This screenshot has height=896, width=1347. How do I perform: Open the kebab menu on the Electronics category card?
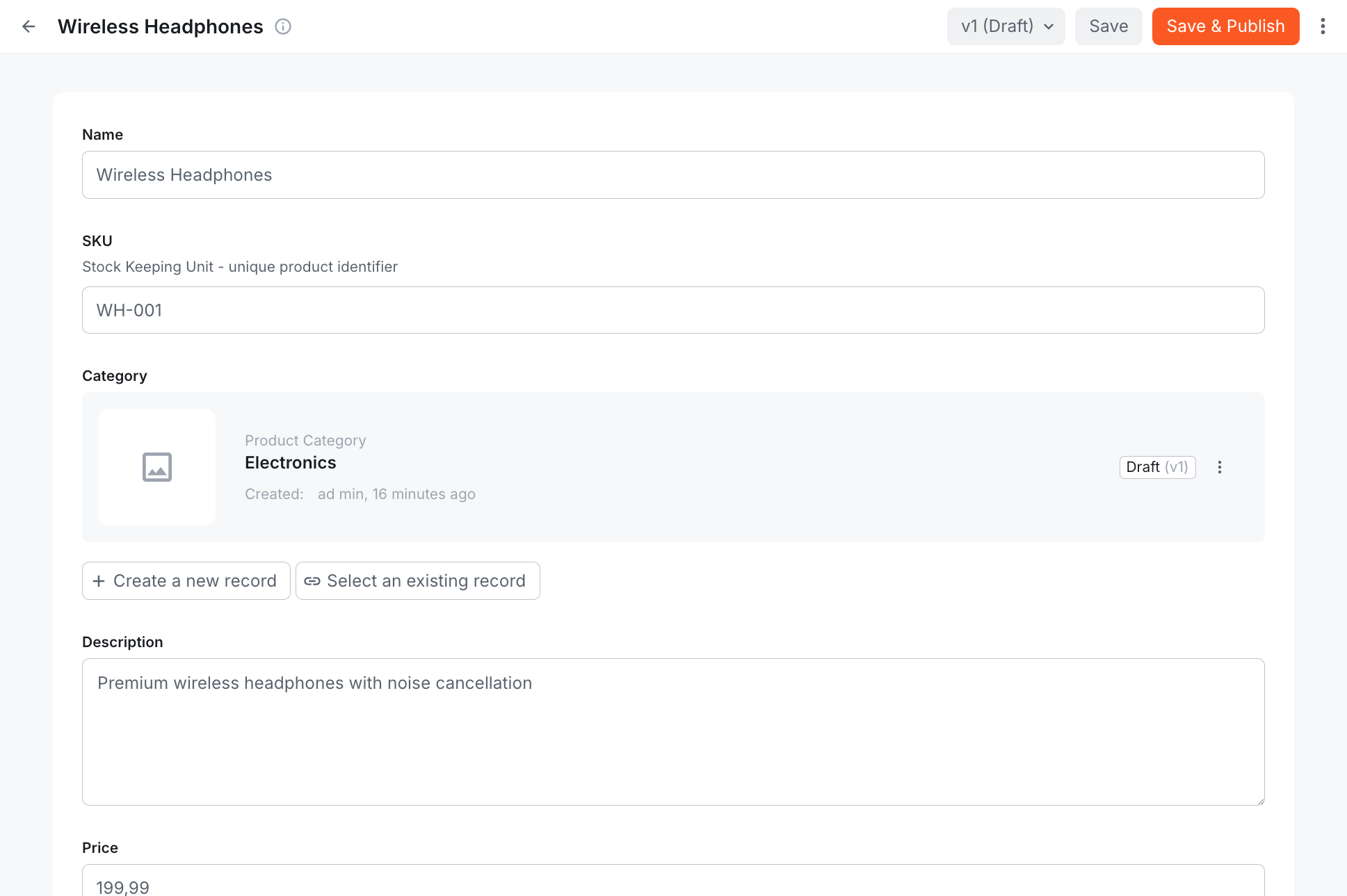pos(1219,467)
